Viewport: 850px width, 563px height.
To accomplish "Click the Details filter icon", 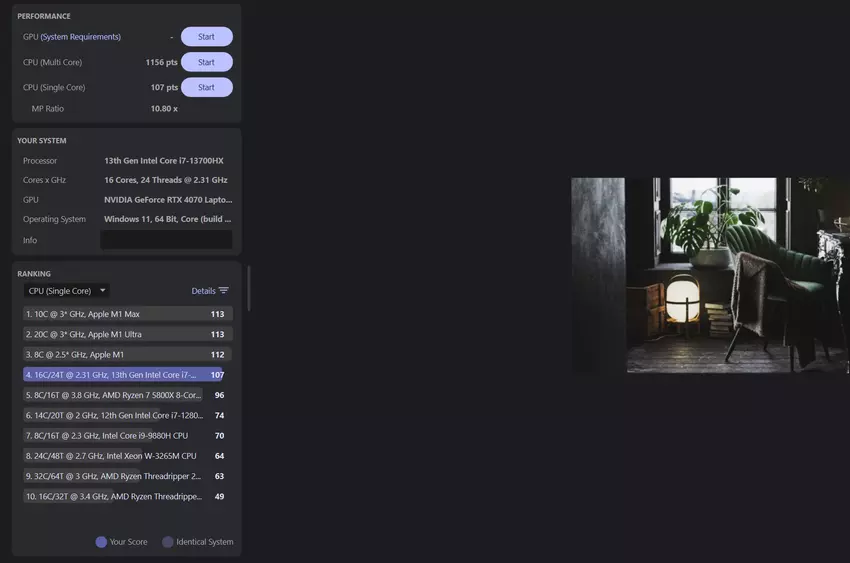I will tap(223, 291).
